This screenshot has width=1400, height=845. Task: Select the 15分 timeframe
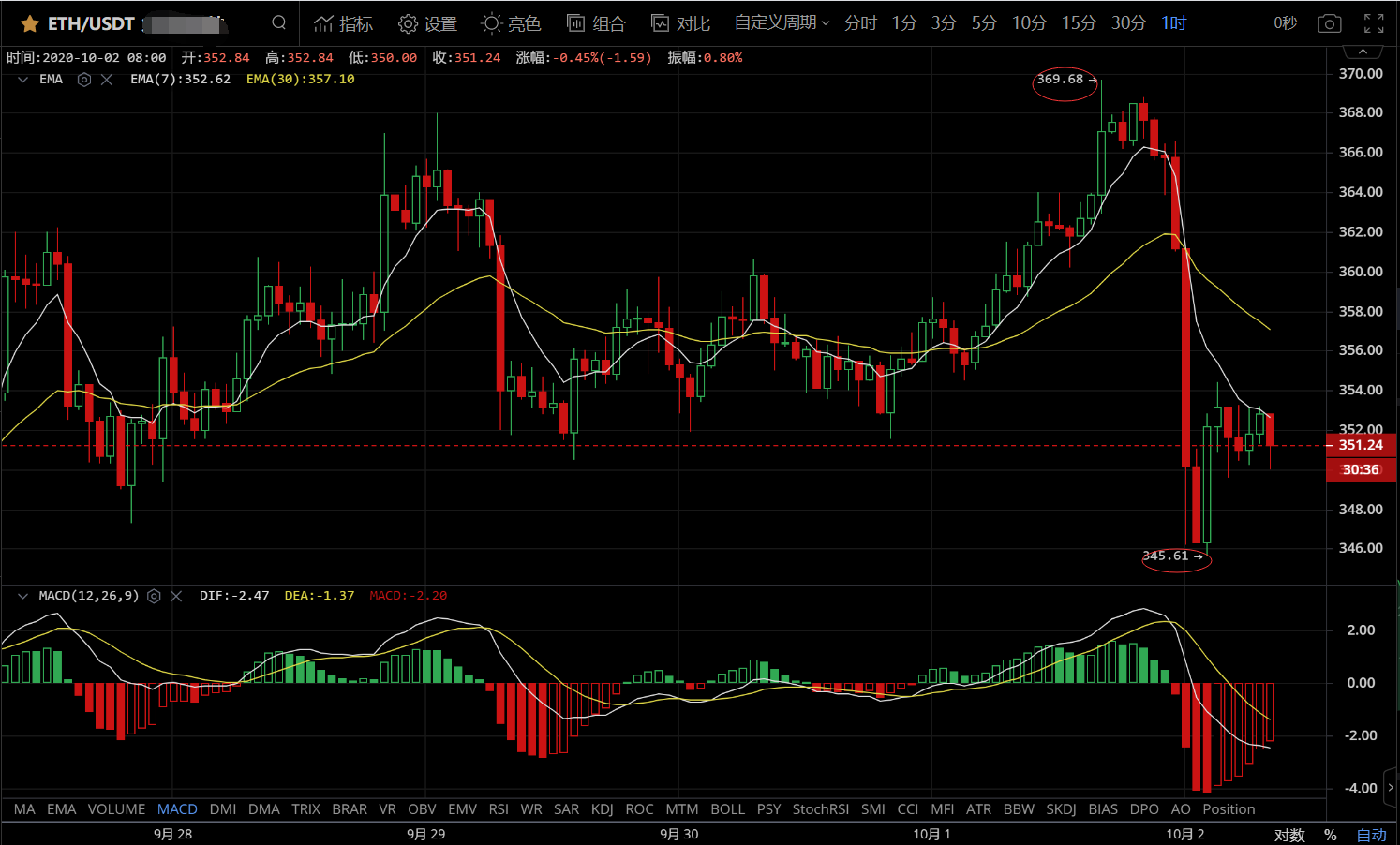tap(1079, 22)
